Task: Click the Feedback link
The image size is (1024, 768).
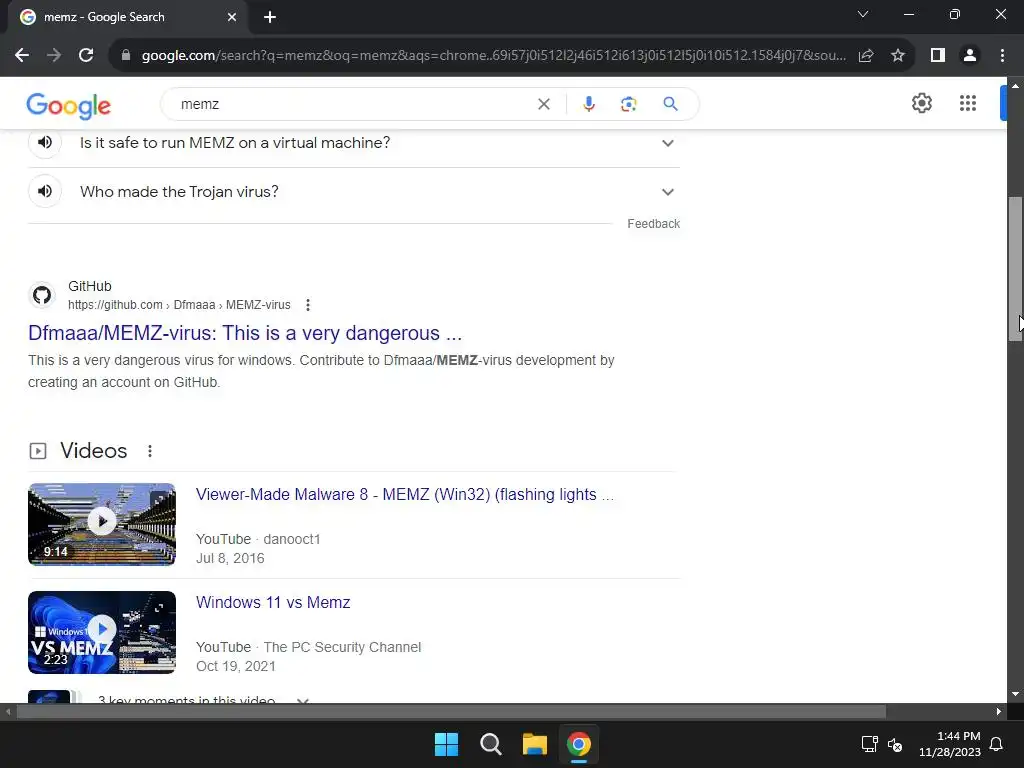Action: click(x=653, y=224)
